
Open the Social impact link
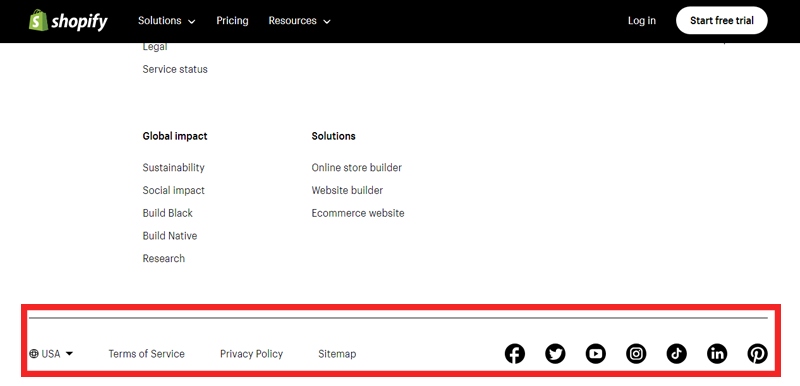pyautogui.click(x=173, y=190)
